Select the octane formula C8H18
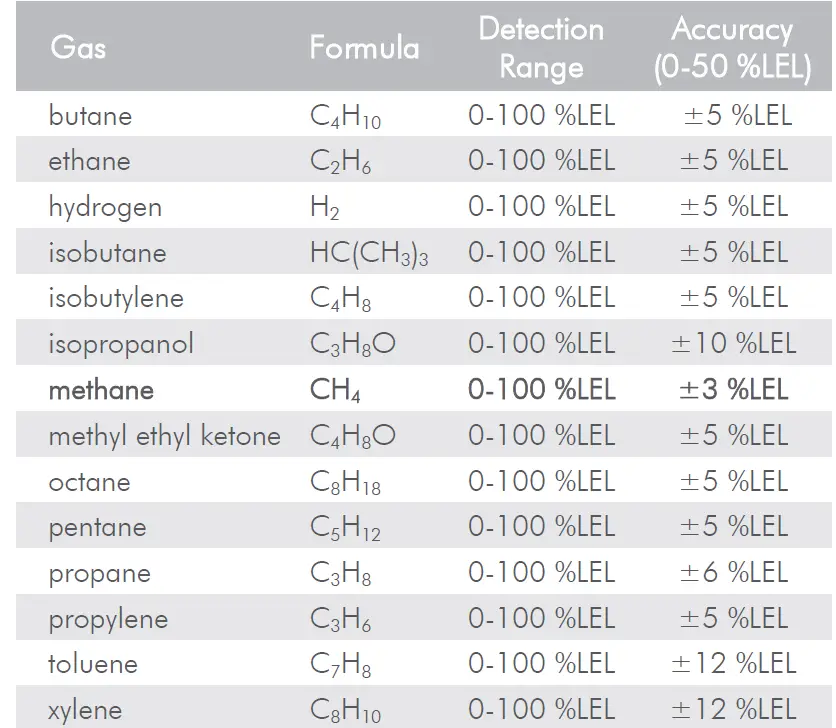The image size is (836, 728). pyautogui.click(x=345, y=483)
